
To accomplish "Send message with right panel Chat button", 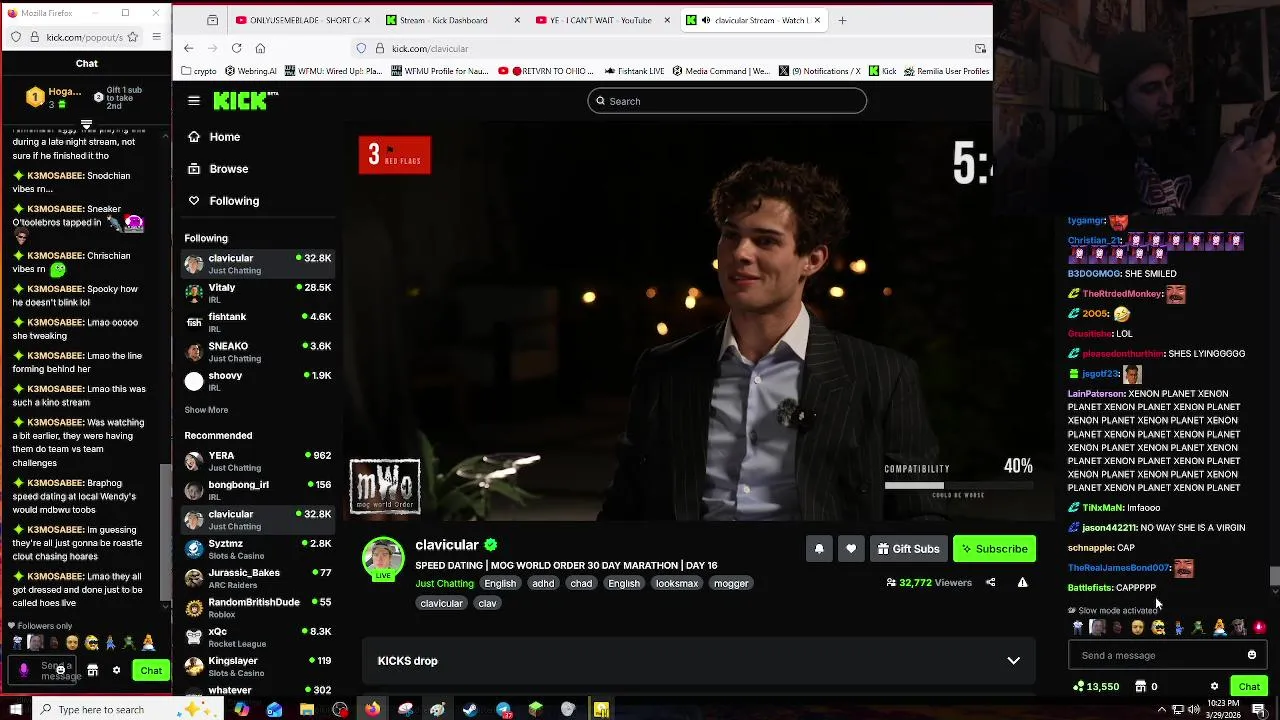I will click(x=1249, y=686).
